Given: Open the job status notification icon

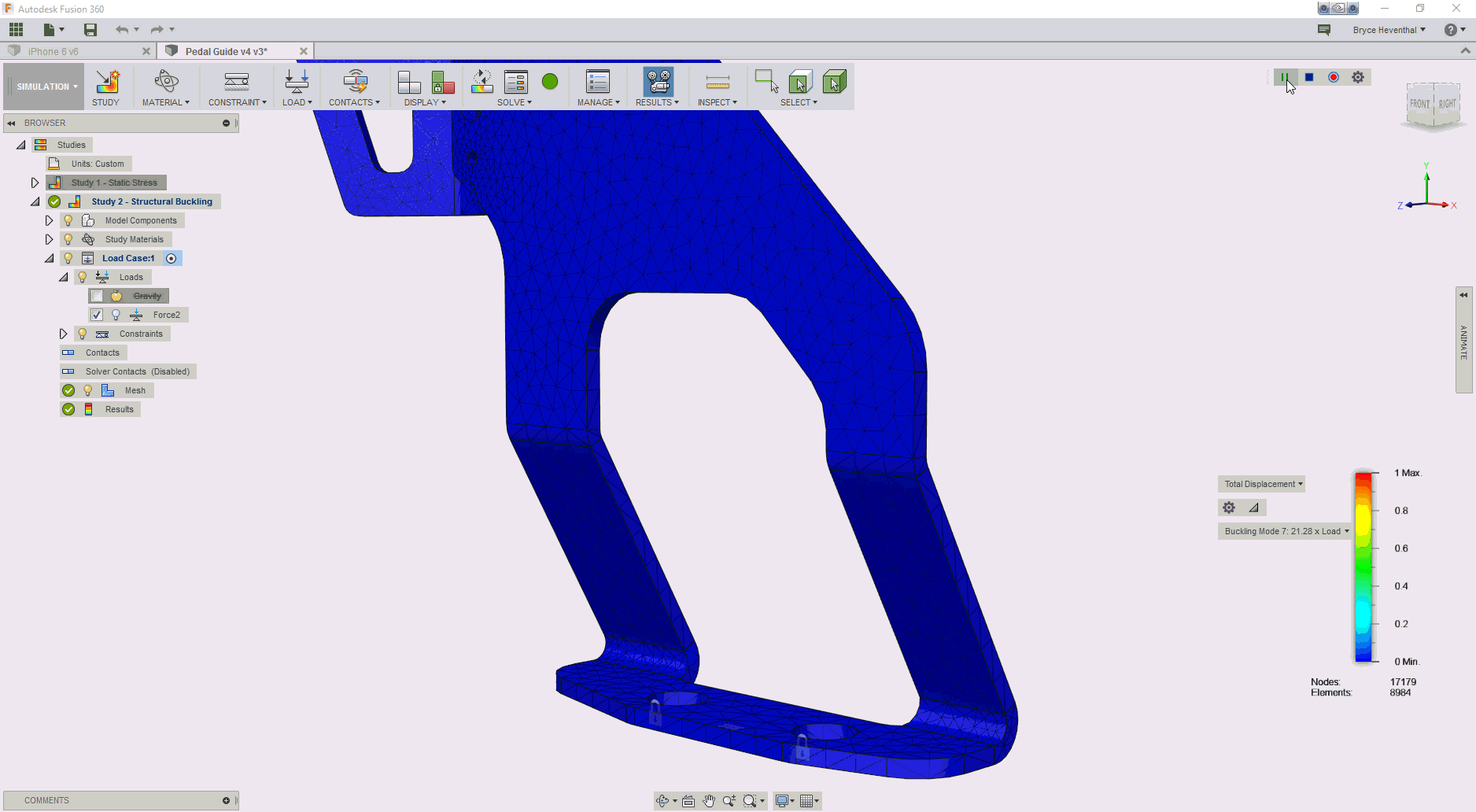Looking at the screenshot, I should tap(1324, 30).
